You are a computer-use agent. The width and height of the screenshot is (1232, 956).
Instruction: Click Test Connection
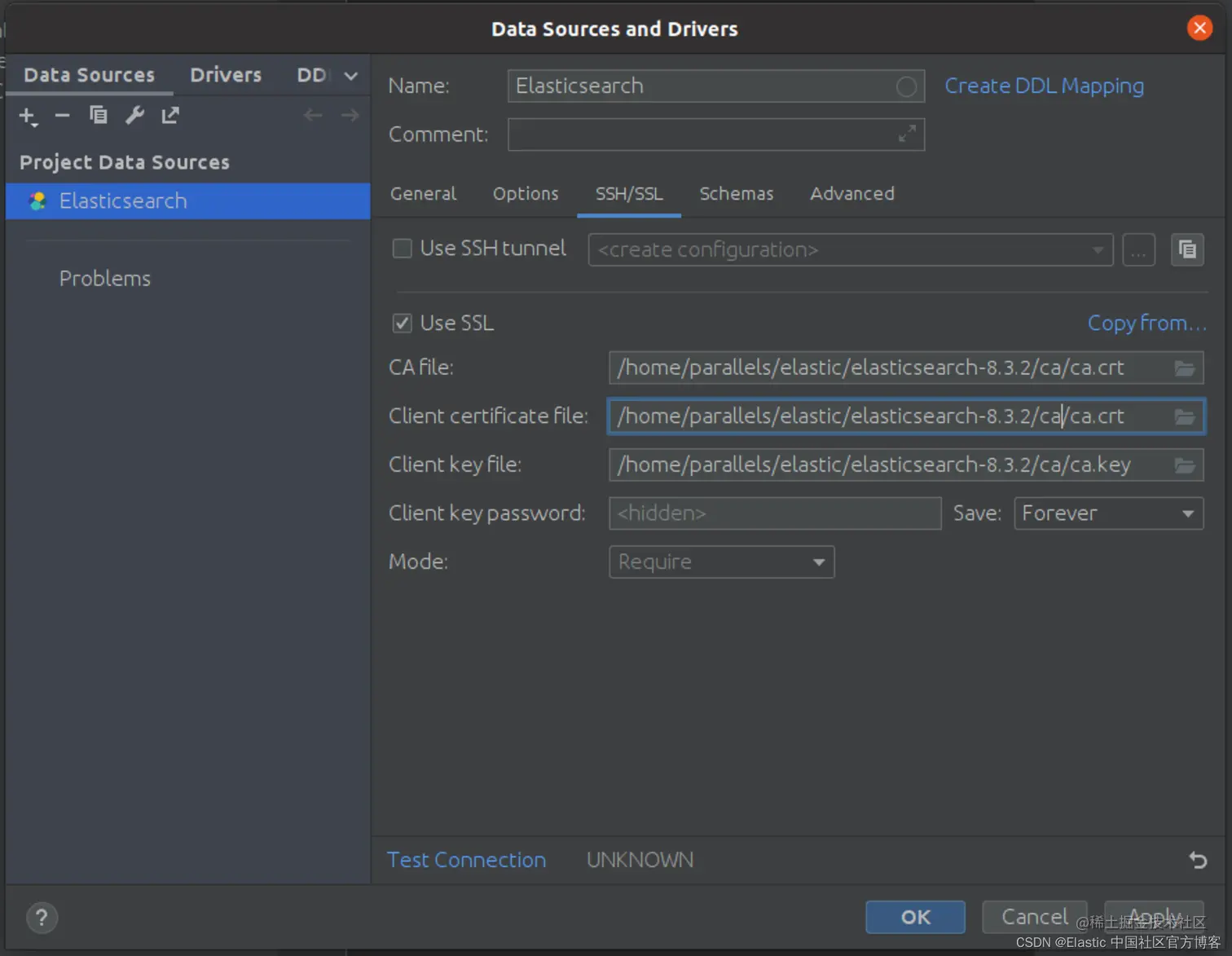pos(466,860)
